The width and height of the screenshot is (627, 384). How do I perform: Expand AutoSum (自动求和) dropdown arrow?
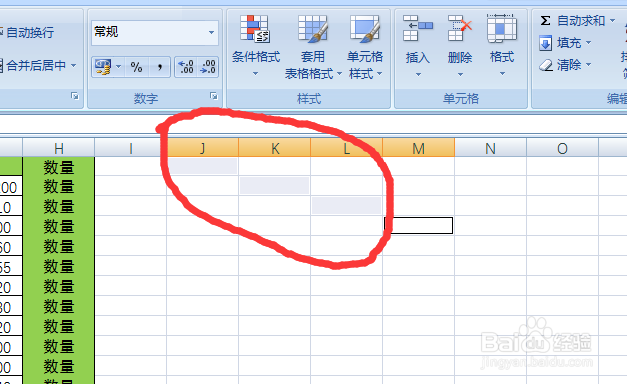point(612,20)
